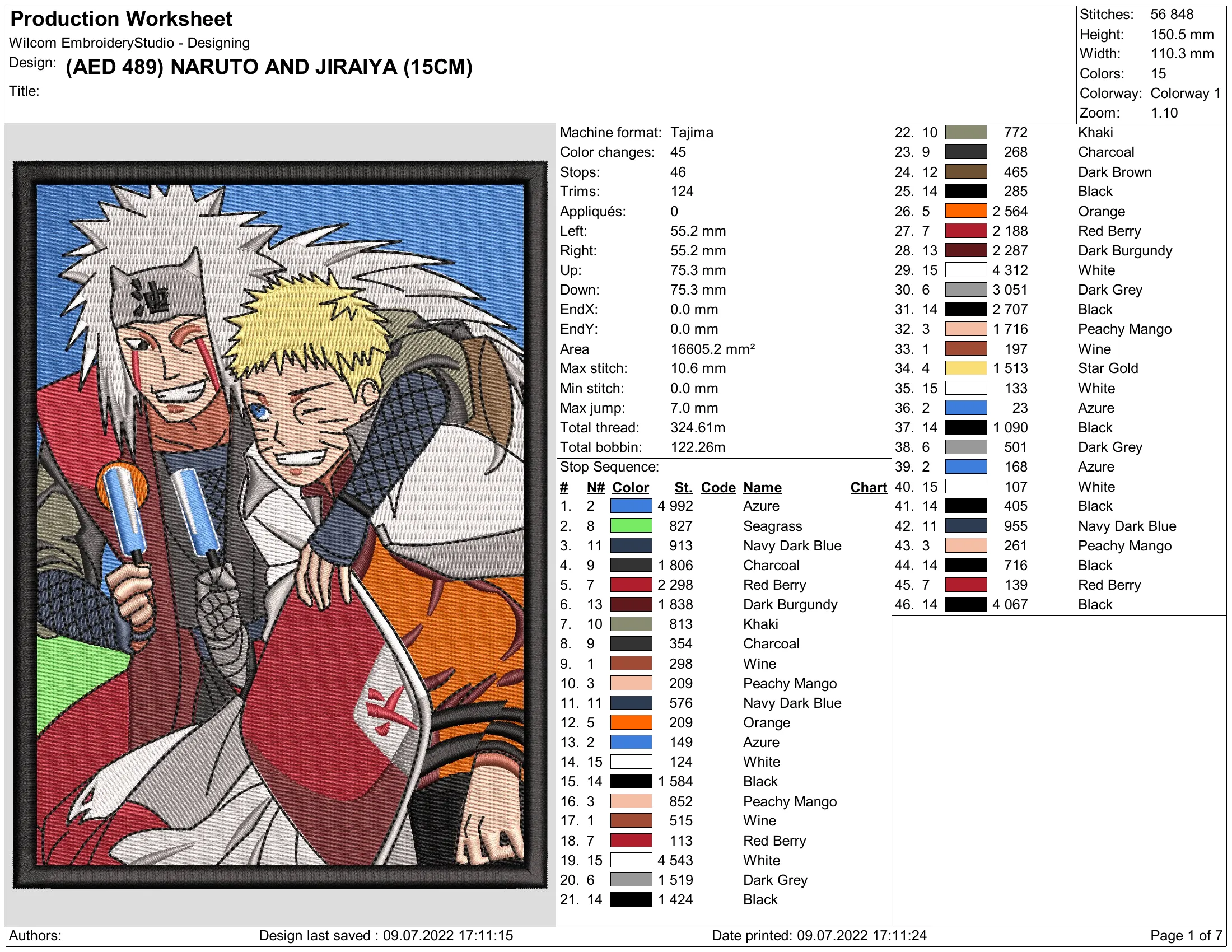The width and height of the screenshot is (1232, 952).
Task: Click the Production Worksheet heading
Action: click(122, 19)
